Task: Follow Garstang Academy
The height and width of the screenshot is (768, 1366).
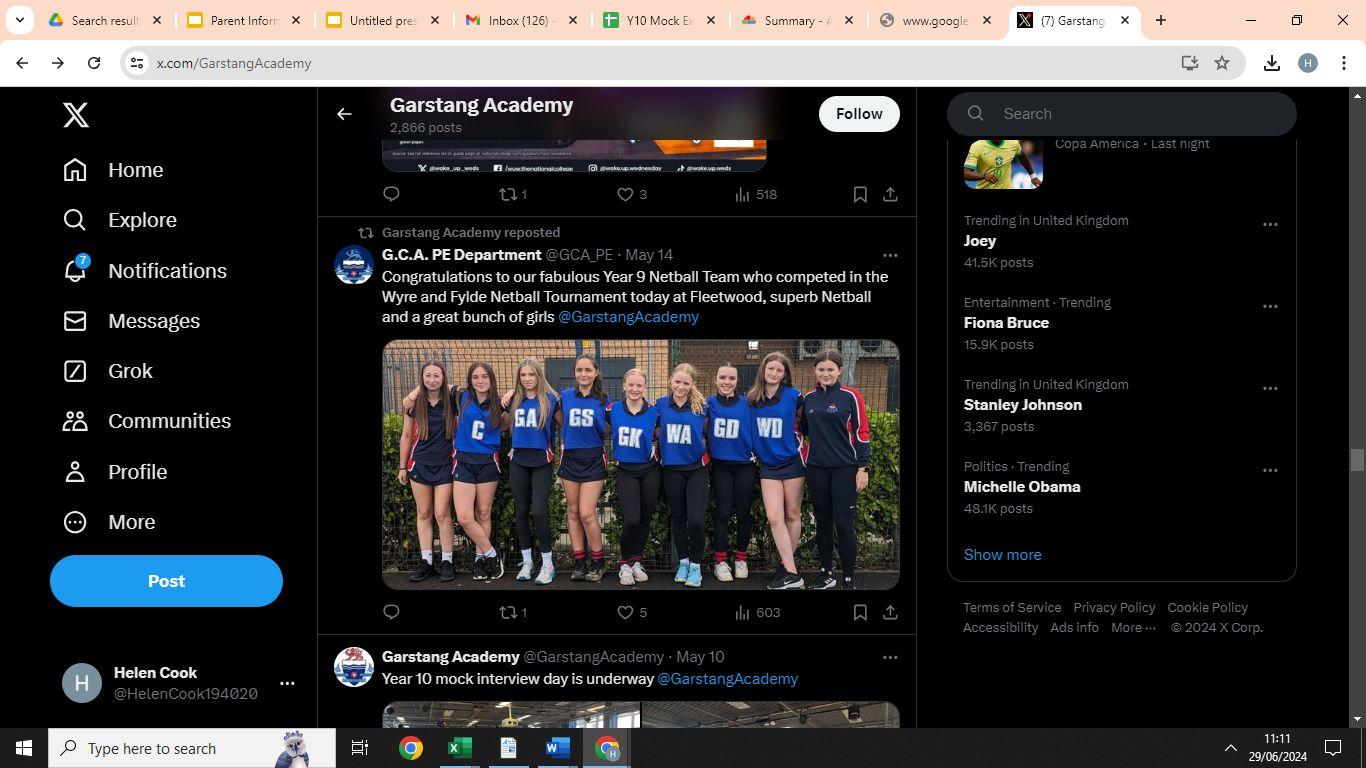Action: (x=859, y=114)
